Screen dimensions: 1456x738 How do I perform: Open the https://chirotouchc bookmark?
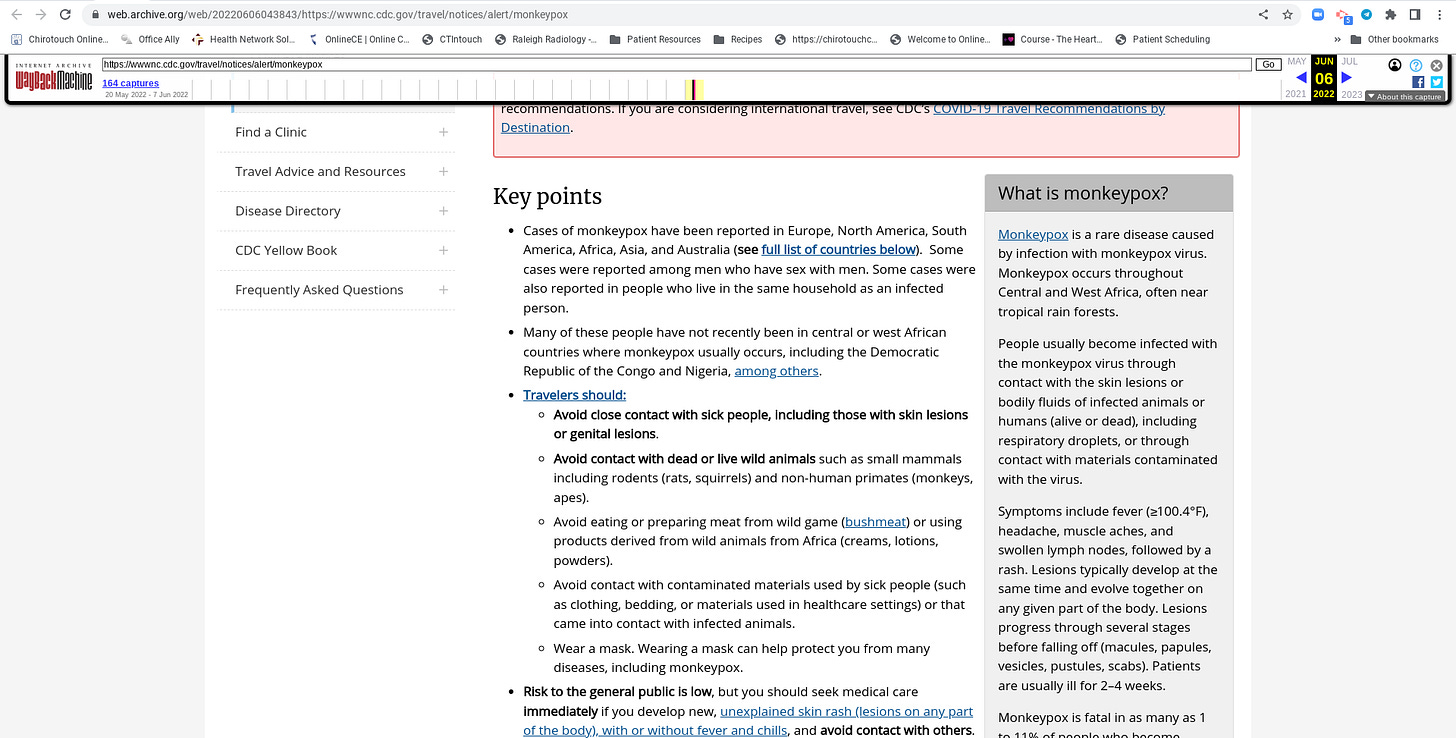826,39
